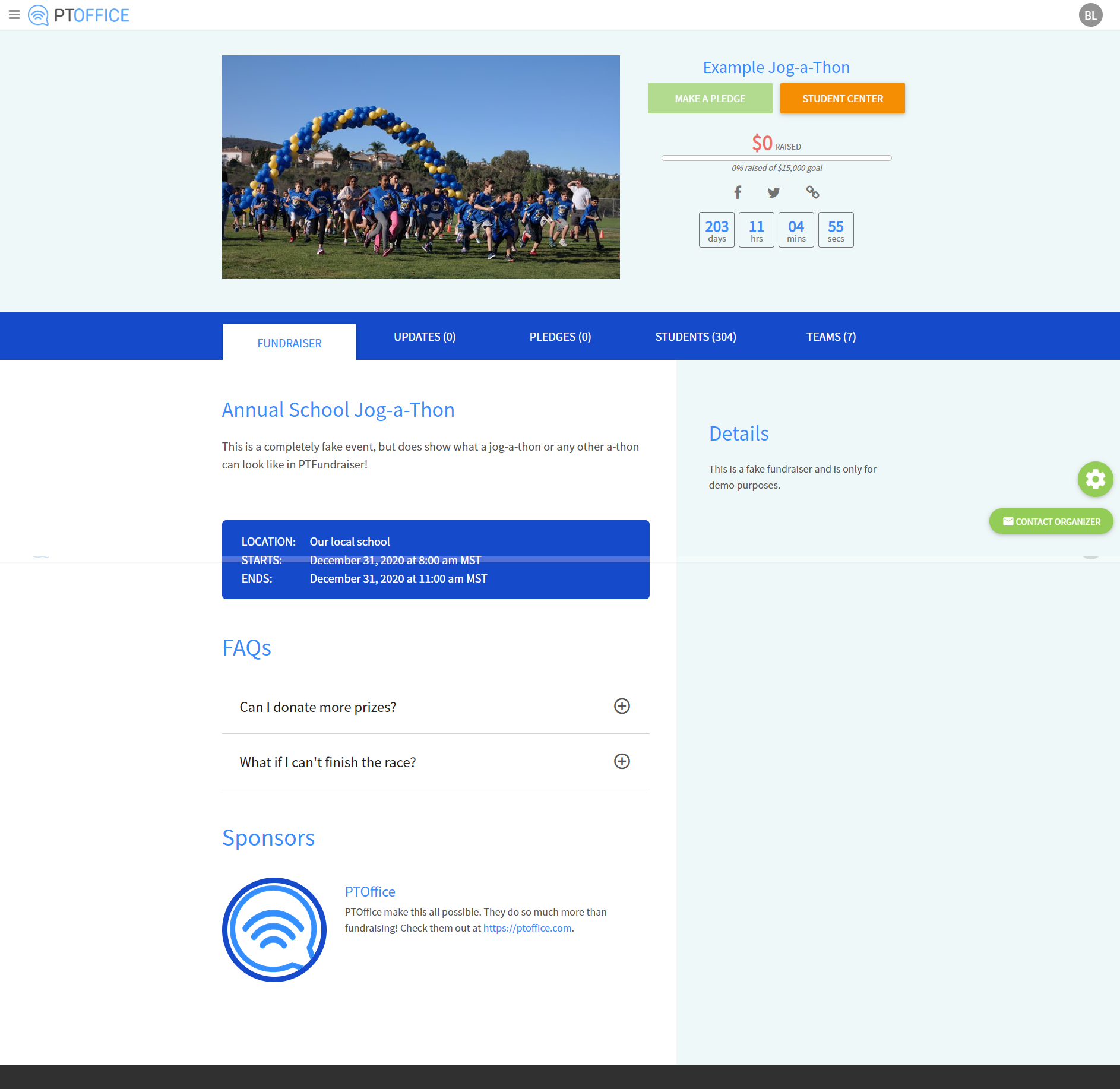This screenshot has height=1089, width=1120.
Task: Open the Student Center
Action: pyautogui.click(x=842, y=99)
